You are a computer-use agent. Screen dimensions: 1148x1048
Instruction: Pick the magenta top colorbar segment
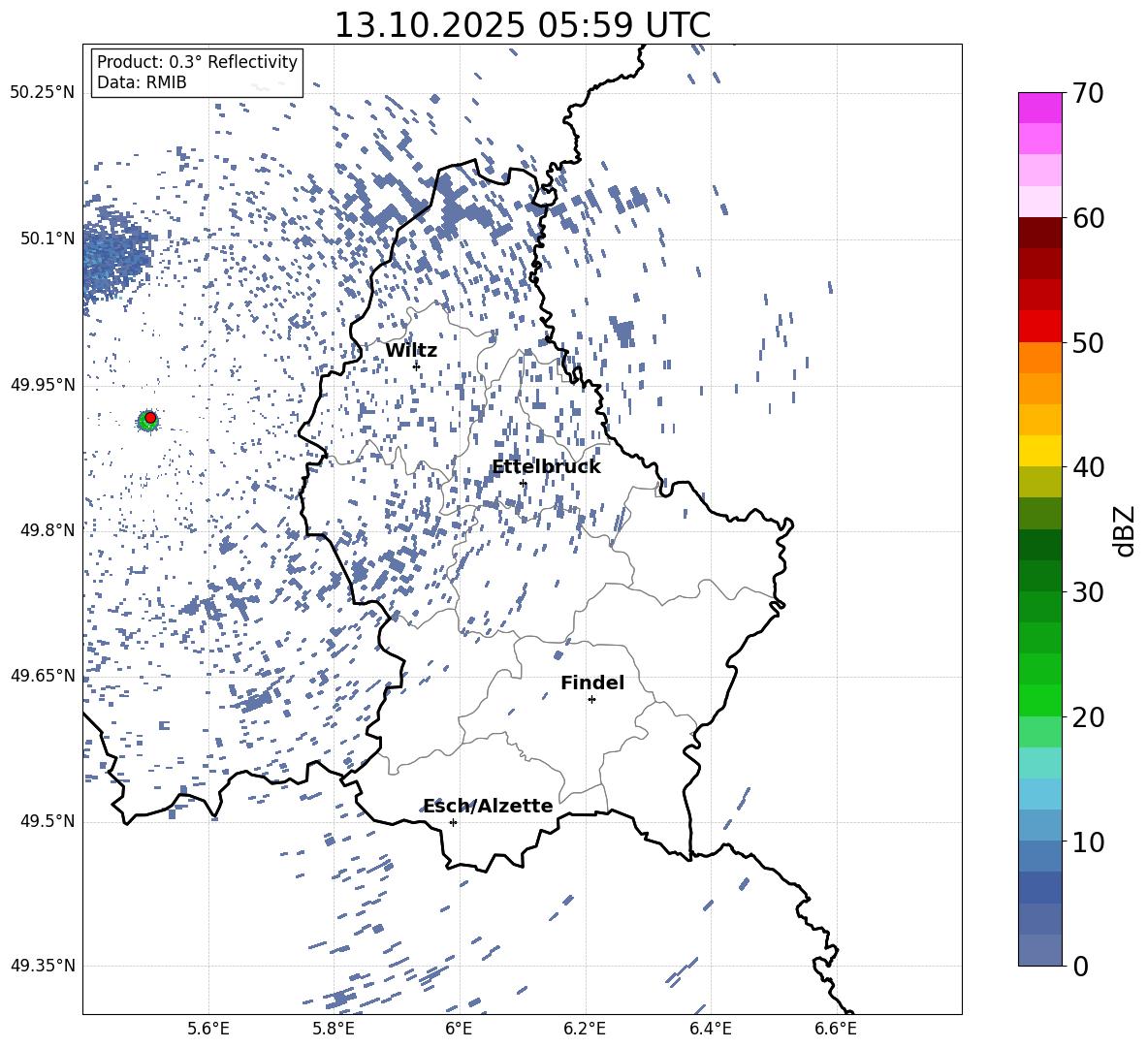point(1039,108)
